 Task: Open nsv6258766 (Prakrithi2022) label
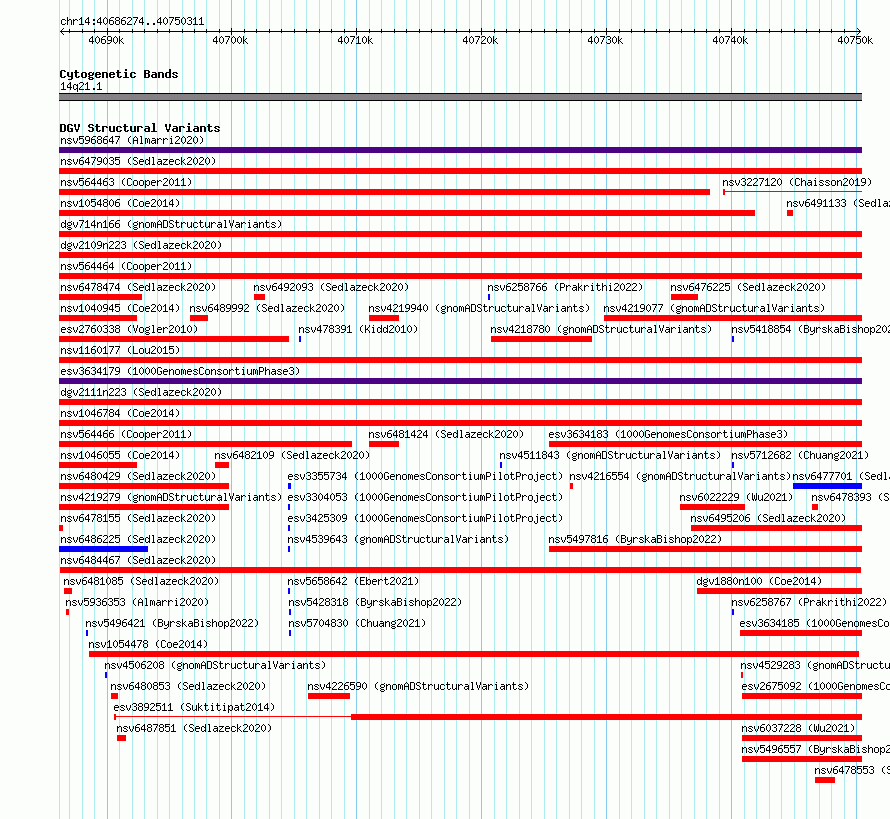565,287
